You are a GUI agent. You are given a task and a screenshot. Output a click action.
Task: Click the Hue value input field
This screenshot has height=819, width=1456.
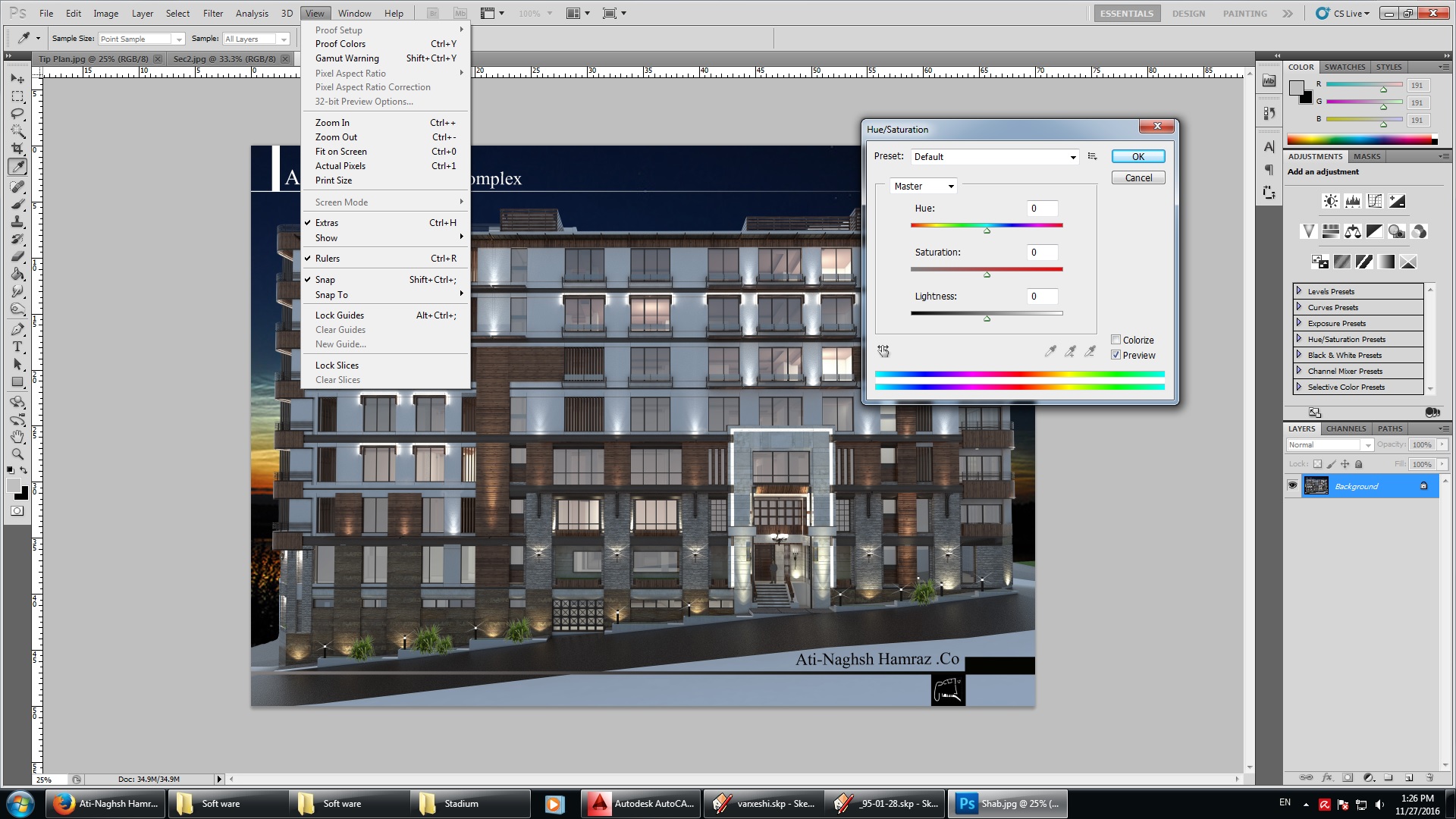[x=1043, y=209]
